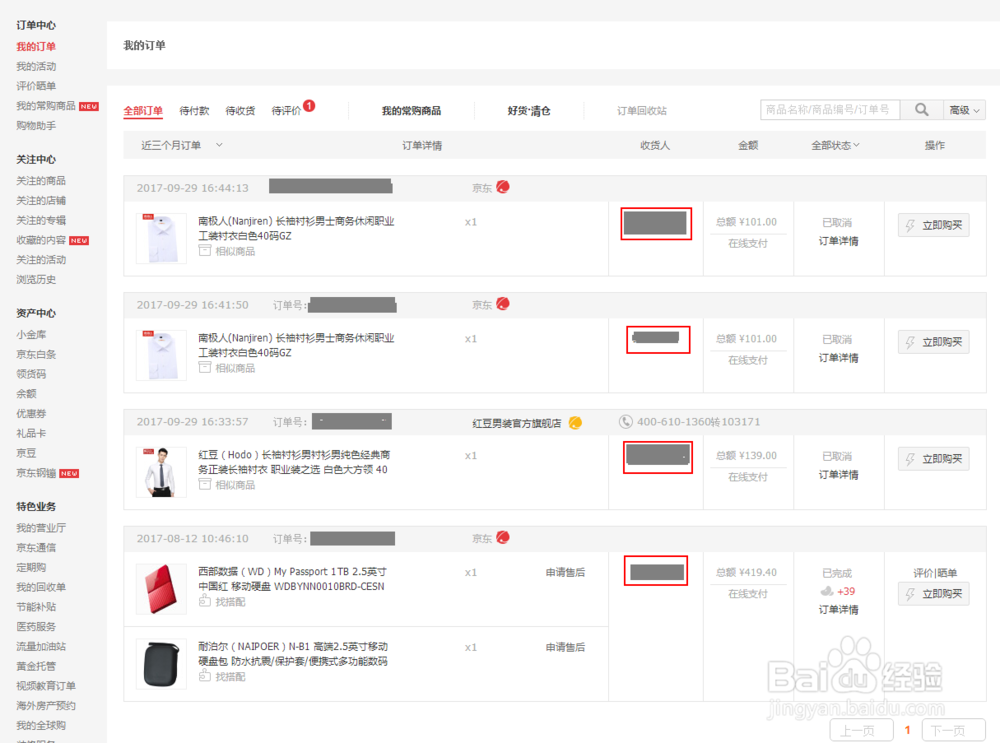Open the red WD Passport thumbnail
This screenshot has width=1000, height=743.
tap(161, 589)
